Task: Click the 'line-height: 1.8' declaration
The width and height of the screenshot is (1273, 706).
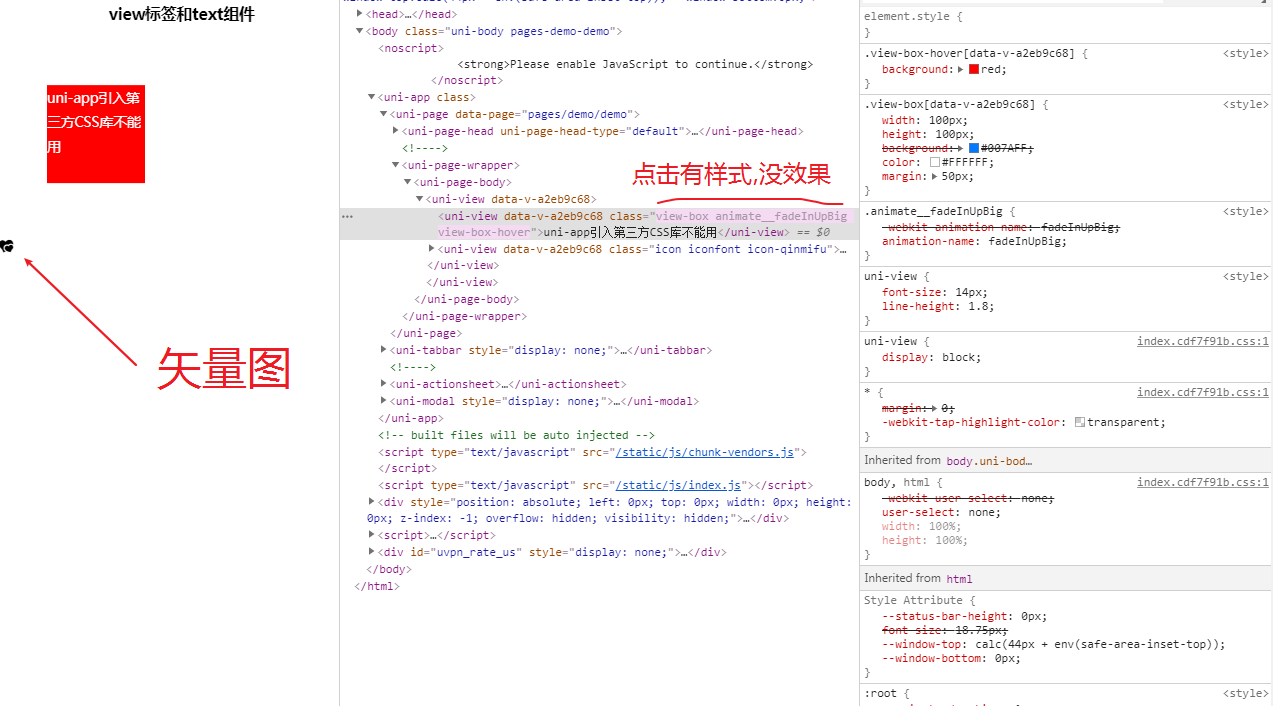Action: 938,306
